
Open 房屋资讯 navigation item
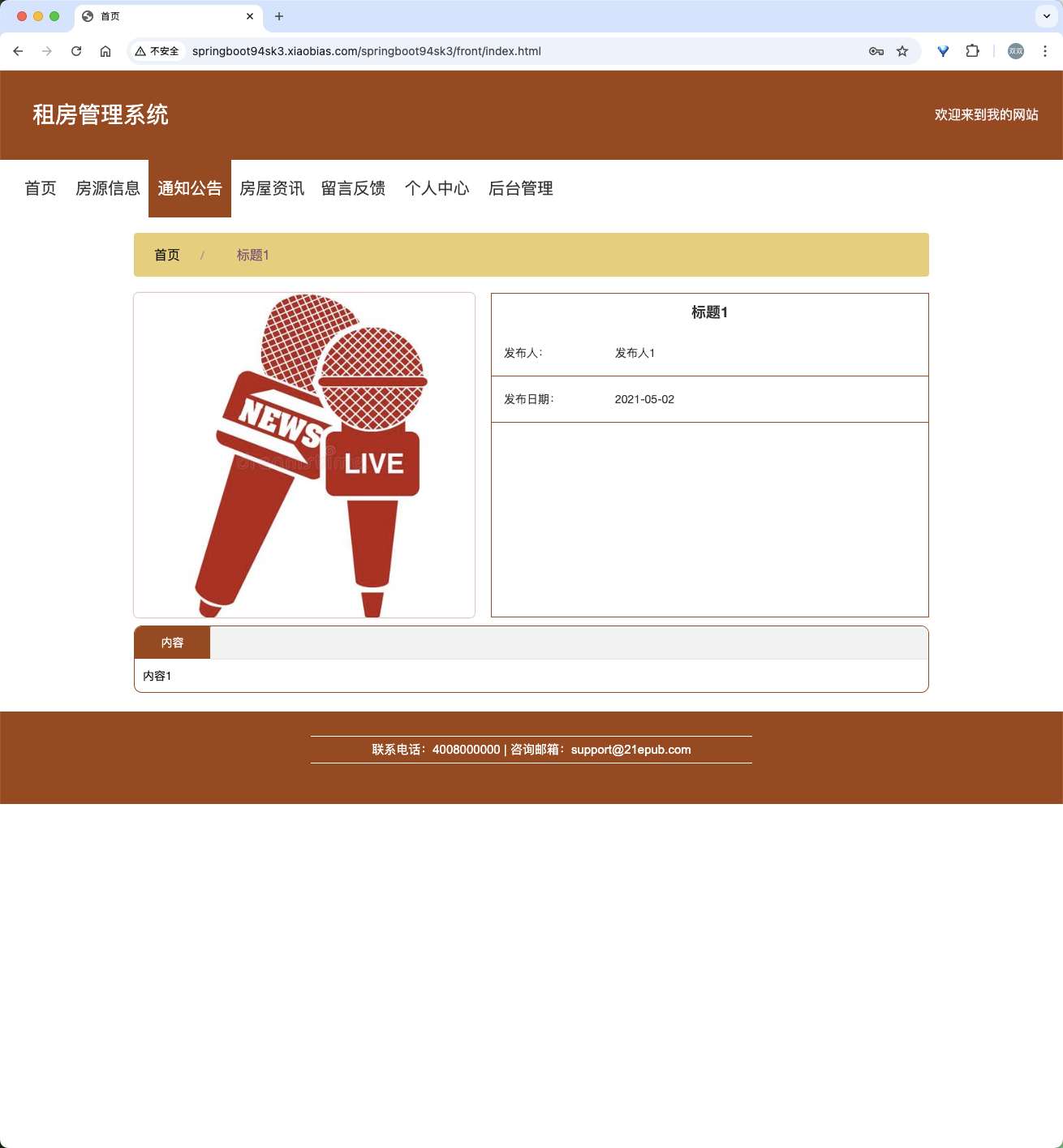pos(272,188)
